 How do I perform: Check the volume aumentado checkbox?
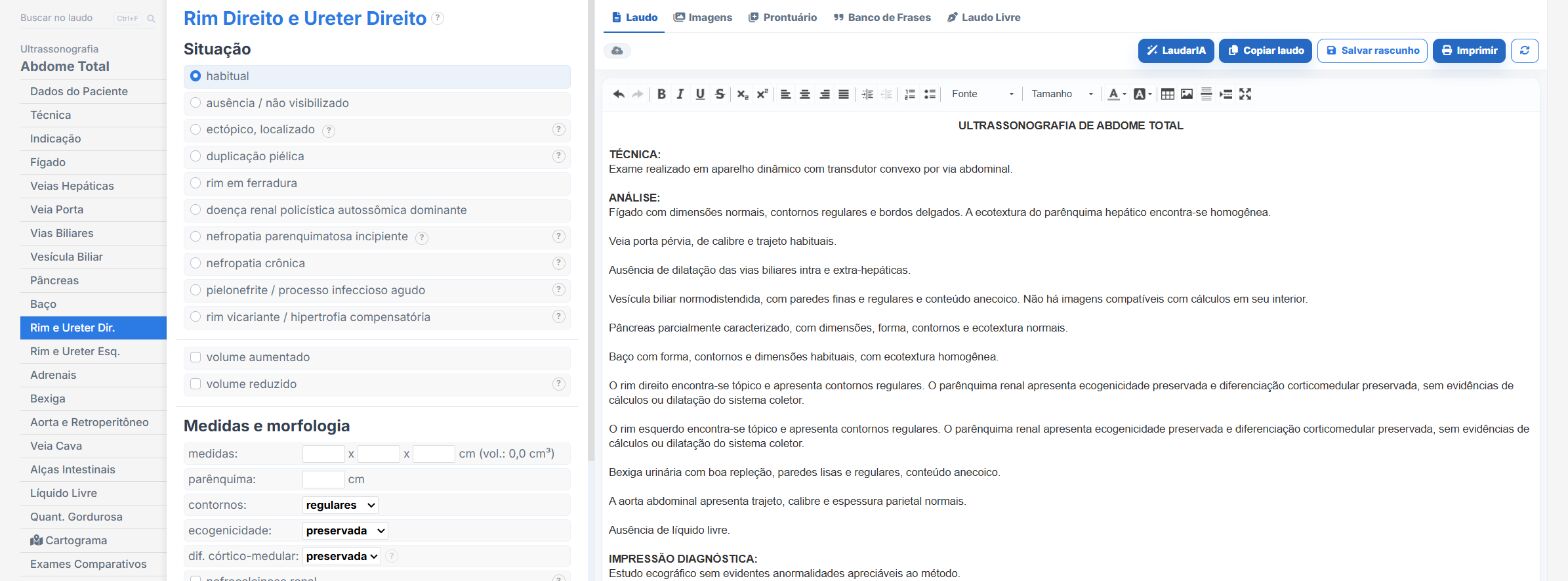click(x=196, y=357)
